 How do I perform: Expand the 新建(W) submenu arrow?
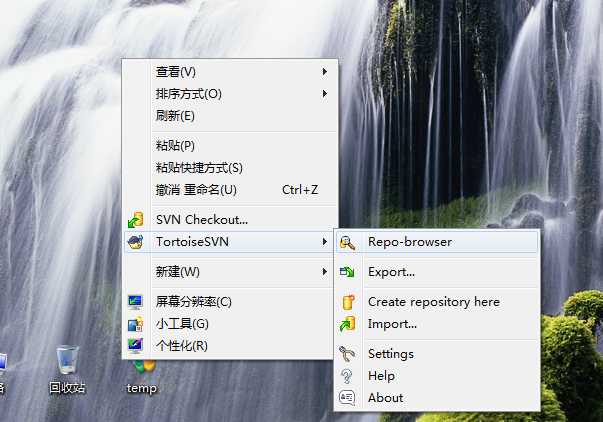point(325,272)
